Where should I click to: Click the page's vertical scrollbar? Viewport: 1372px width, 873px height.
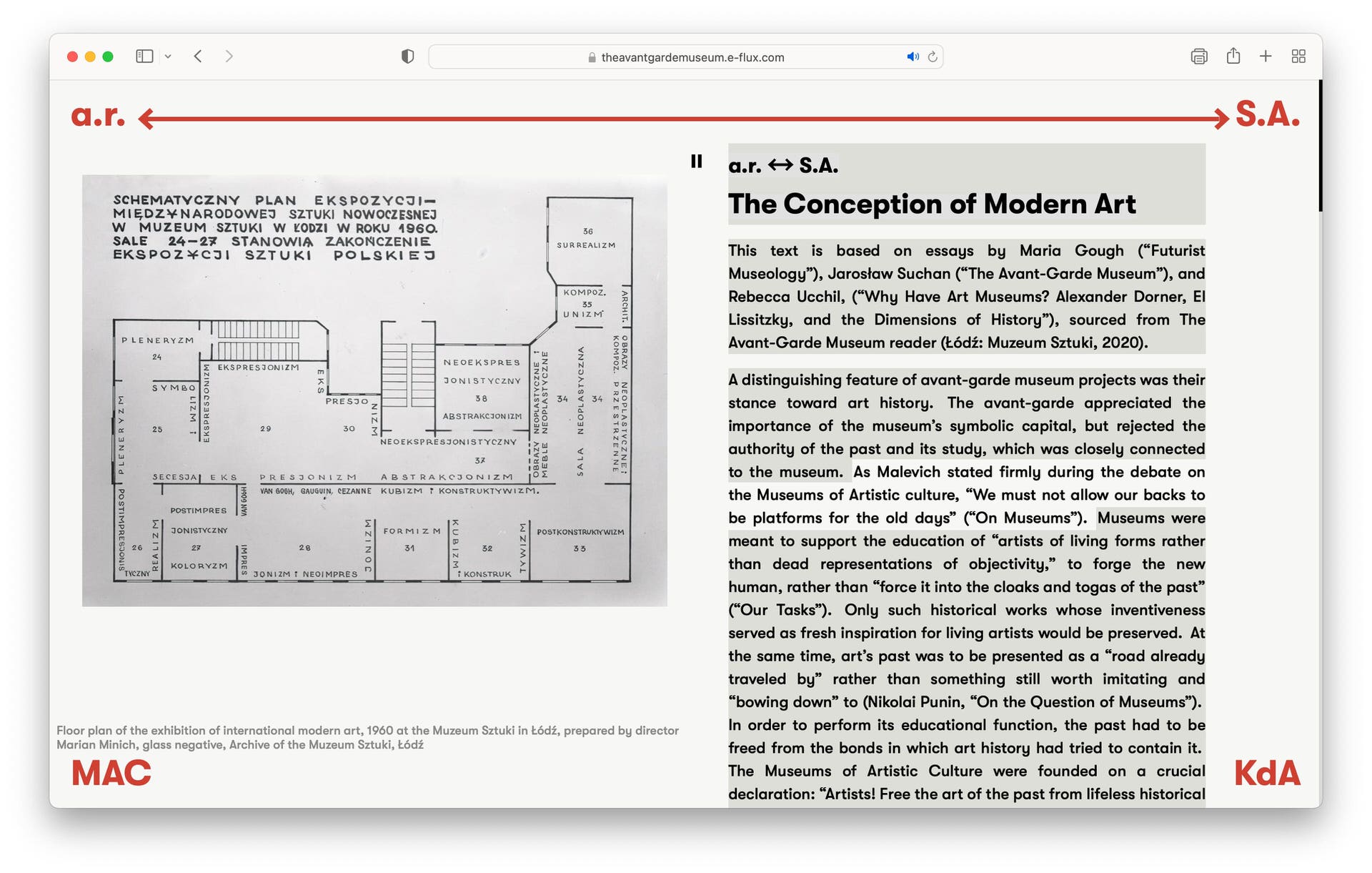1320,146
